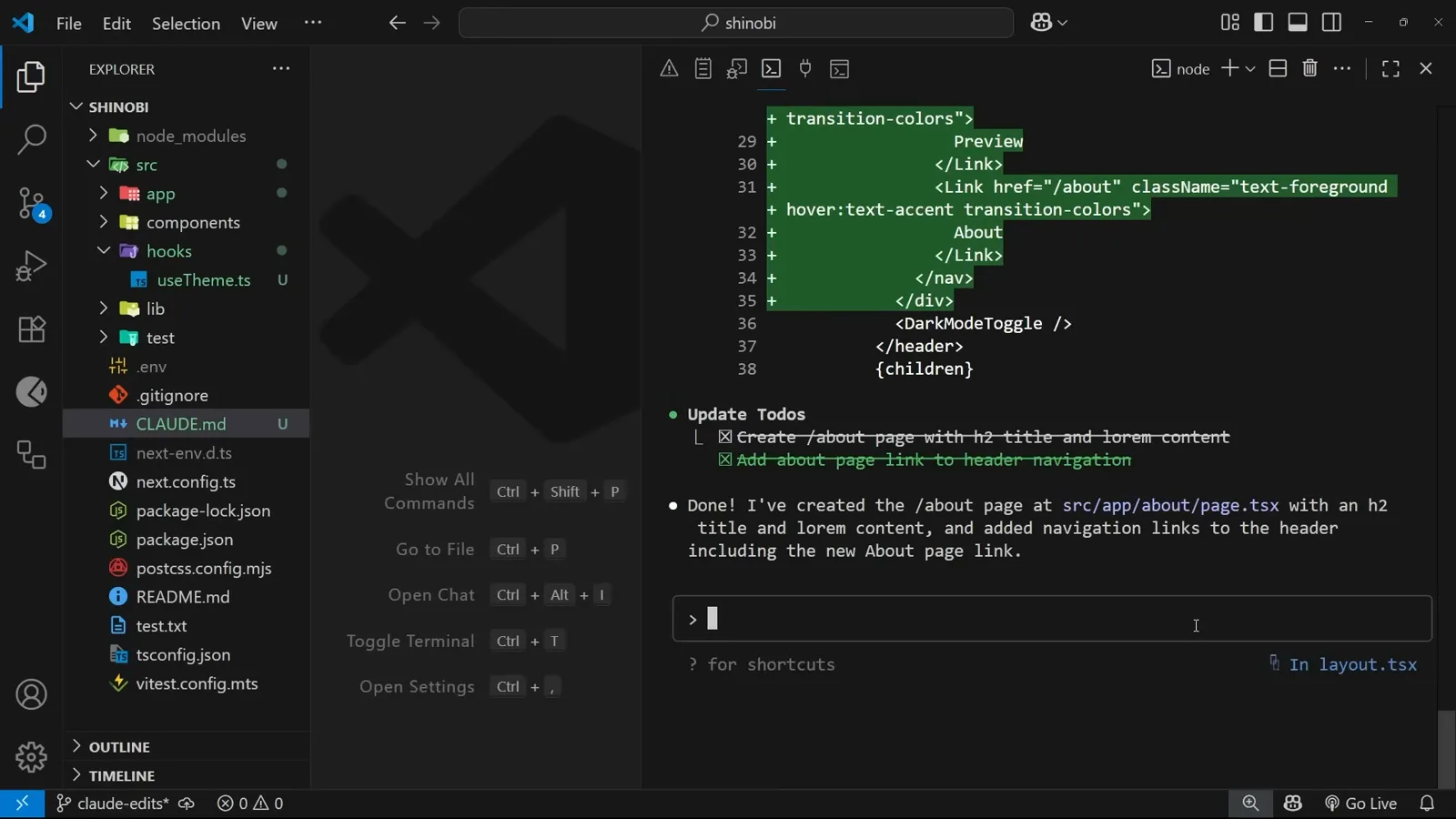
Task: Select the Terminal panel icon
Action: coord(771,68)
